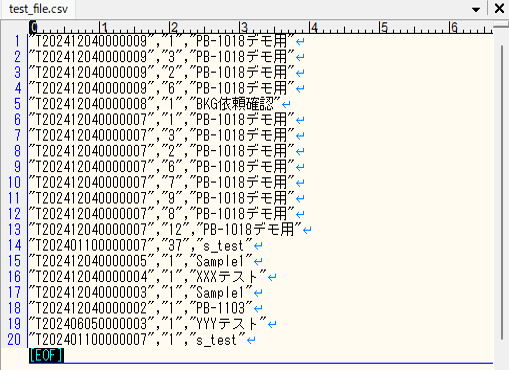Click value "2" on line 8

[x=172, y=151]
